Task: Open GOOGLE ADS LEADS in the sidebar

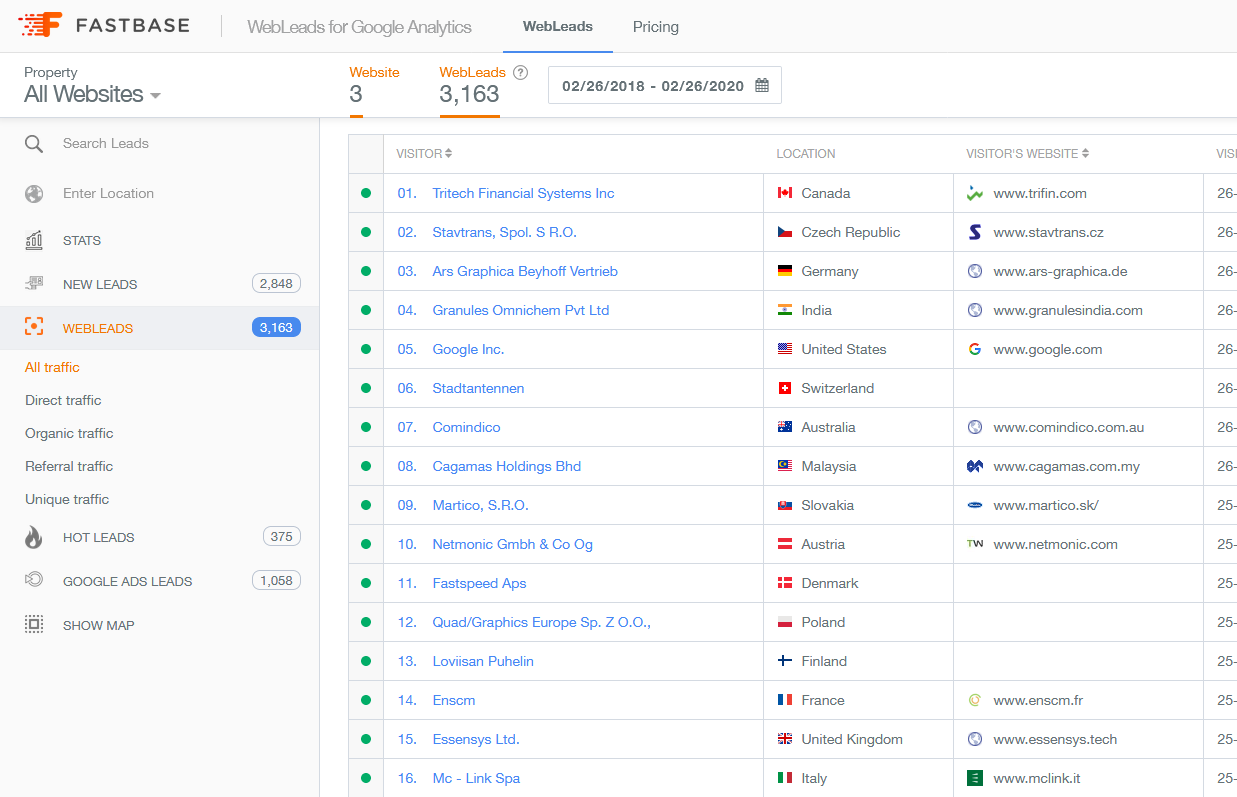Action: pyautogui.click(x=127, y=581)
